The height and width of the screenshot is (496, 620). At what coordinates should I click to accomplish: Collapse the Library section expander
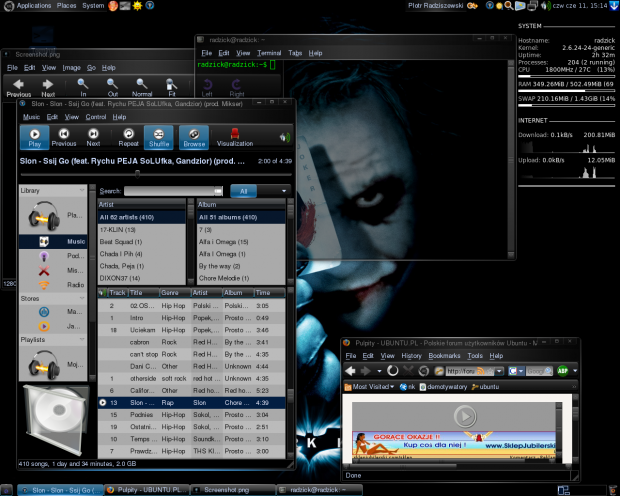coord(82,190)
